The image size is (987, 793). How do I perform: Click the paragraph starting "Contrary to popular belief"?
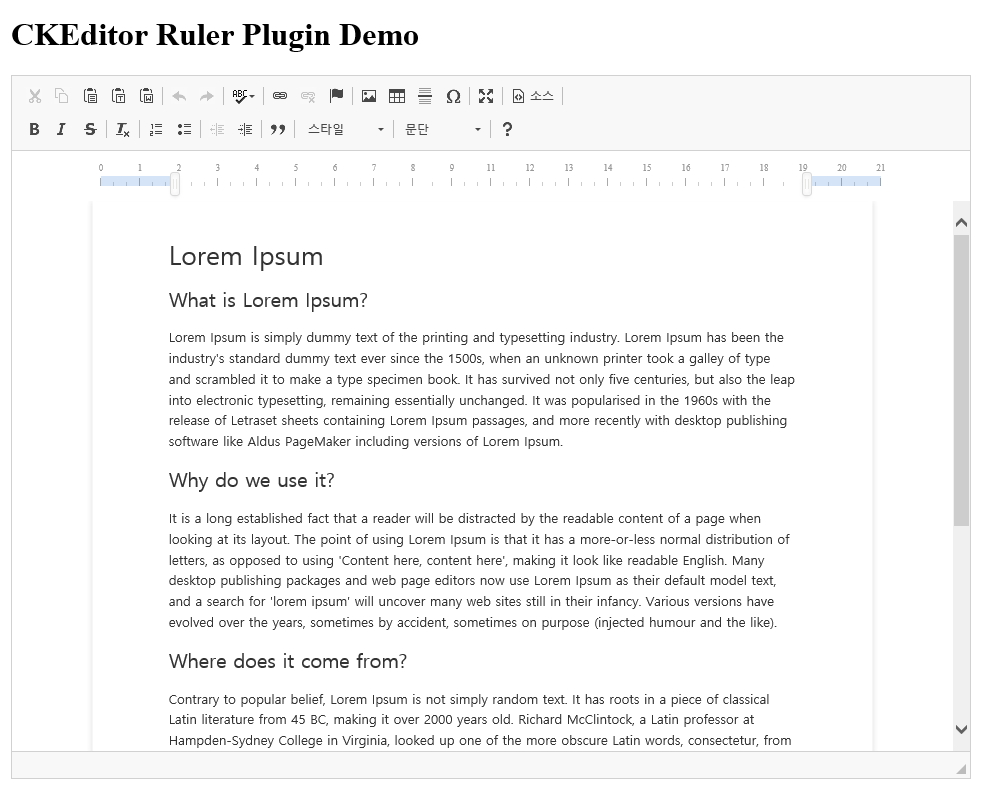coord(480,720)
